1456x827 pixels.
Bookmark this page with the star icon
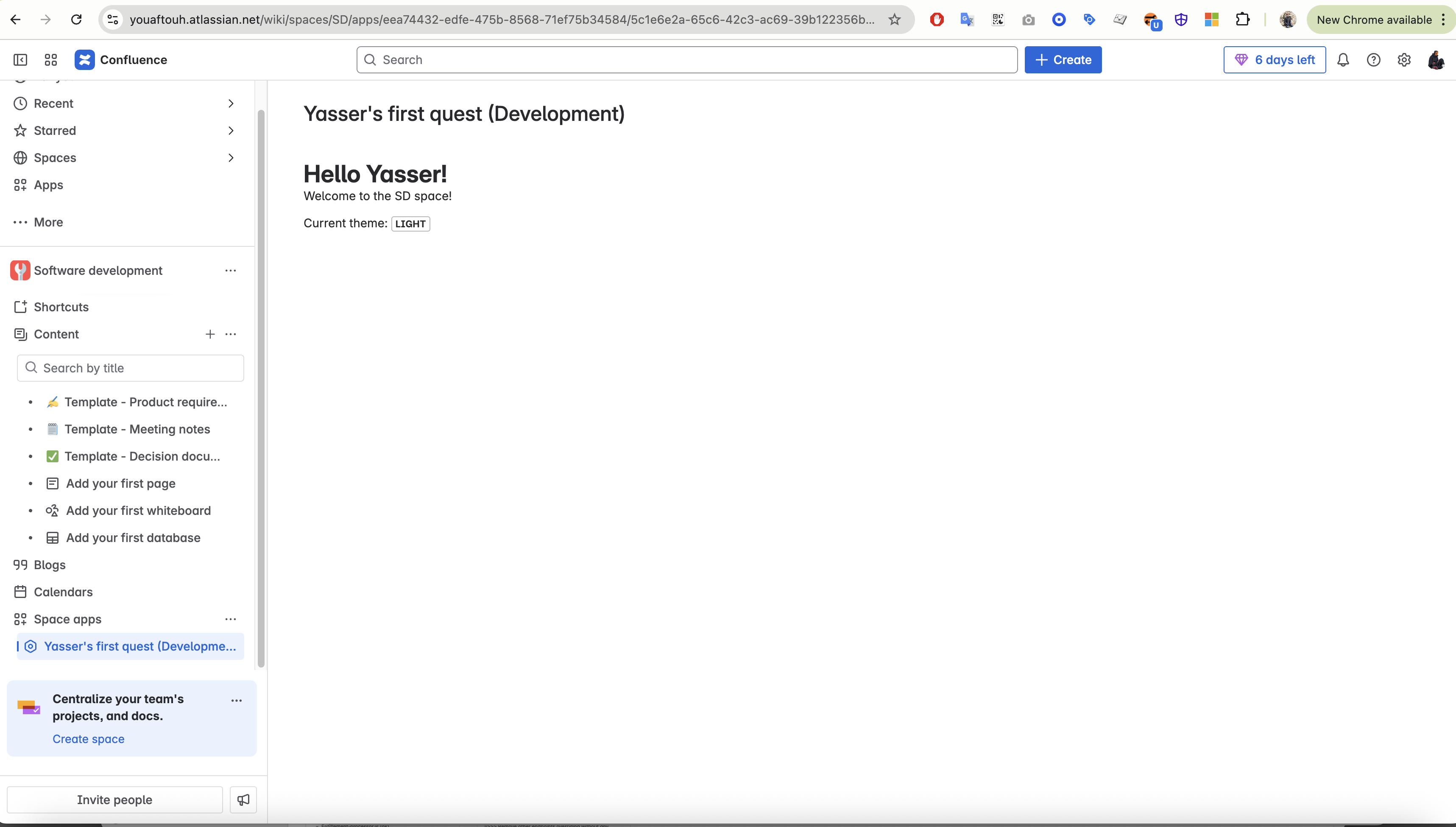coord(894,20)
